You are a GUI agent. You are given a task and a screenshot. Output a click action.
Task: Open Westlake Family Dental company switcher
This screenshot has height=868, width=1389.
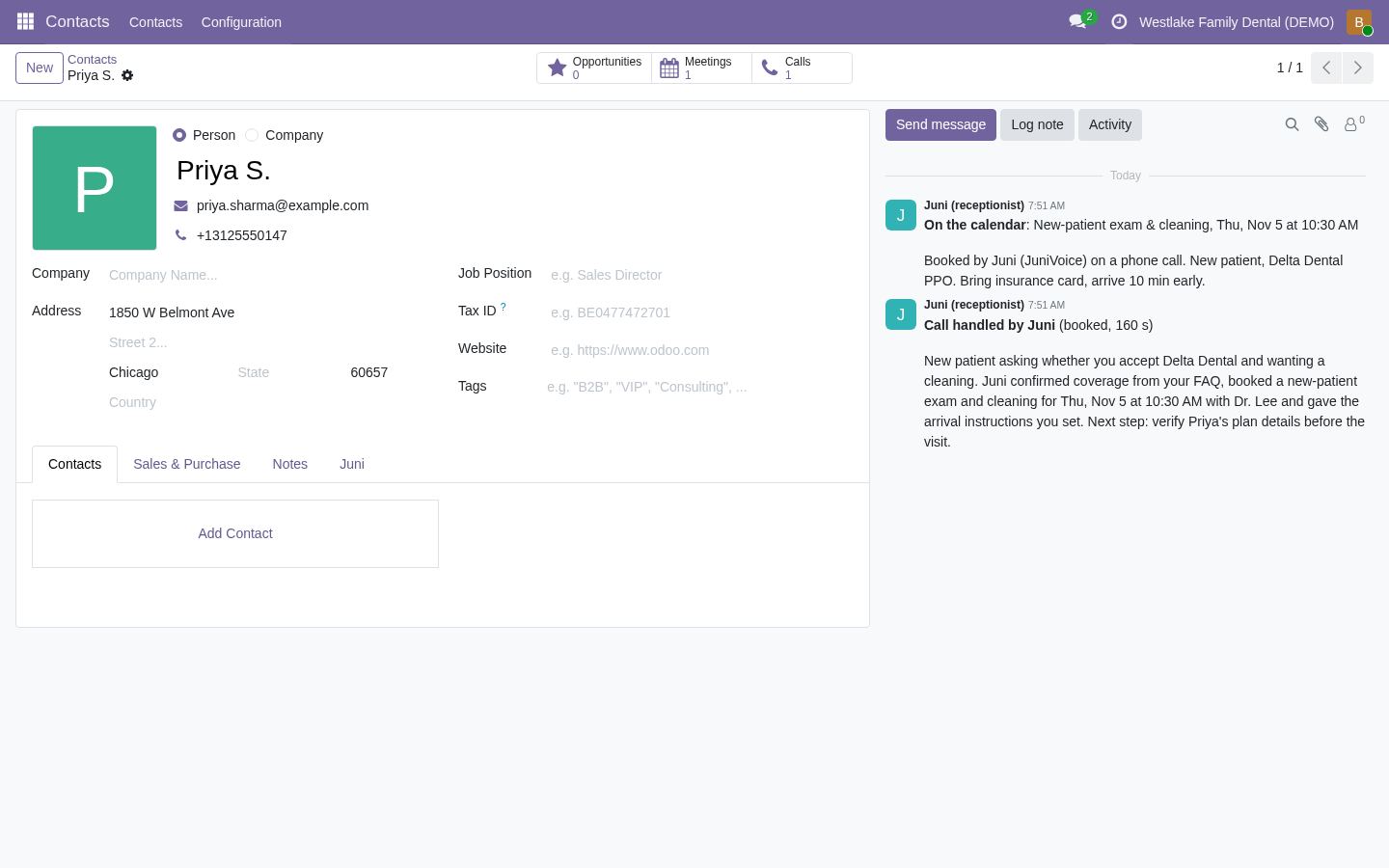(1237, 21)
